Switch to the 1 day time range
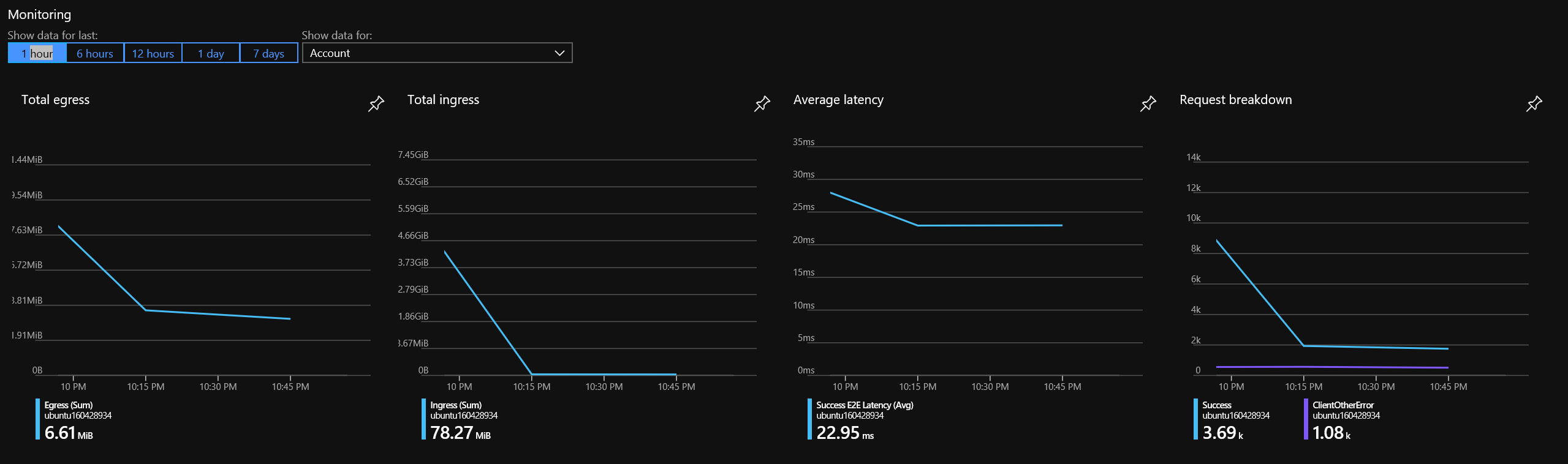The image size is (1568, 464). click(210, 53)
